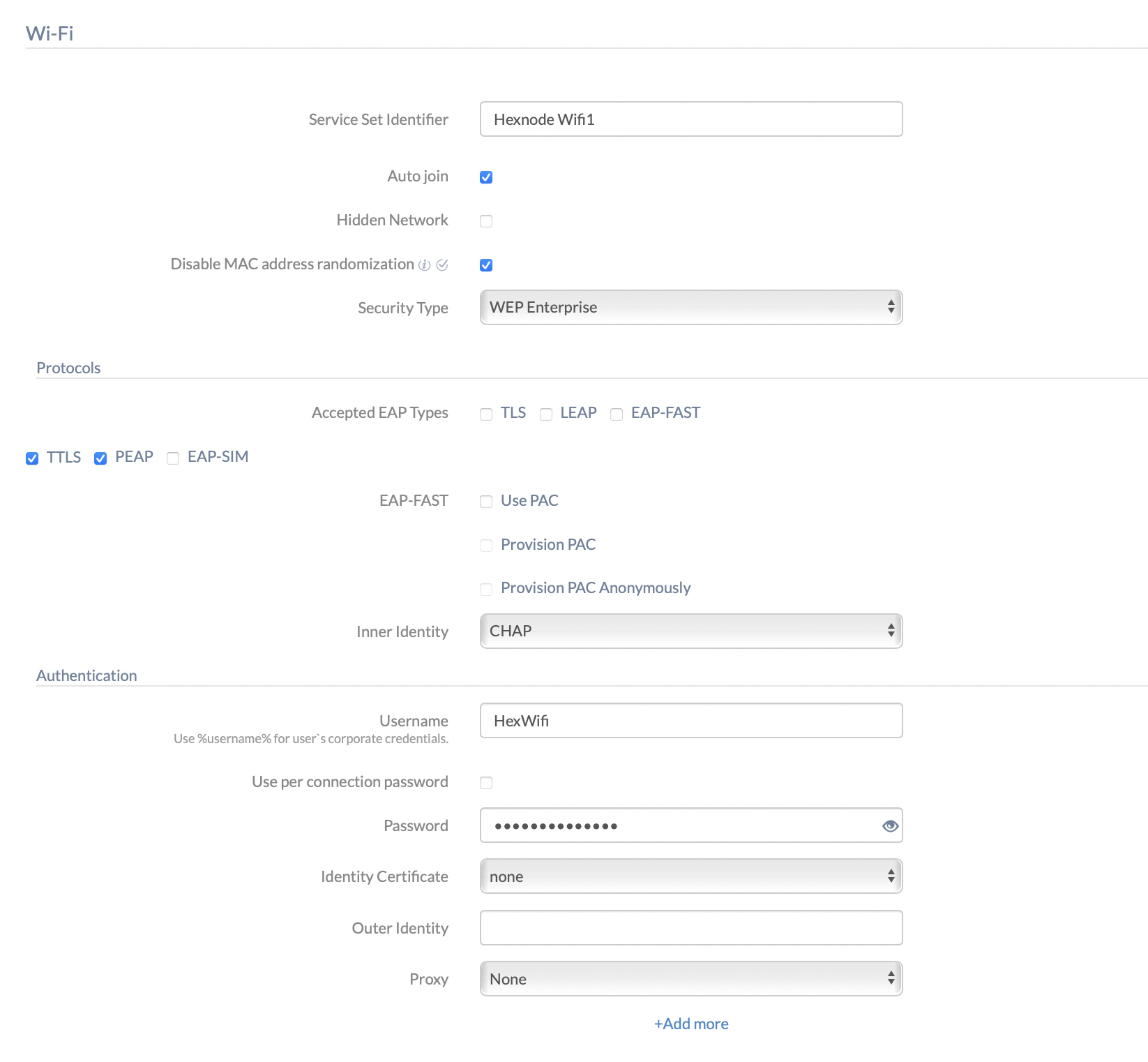This screenshot has height=1062, width=1148.
Task: Check the Provision PAC Anonymously option
Action: 486,590
